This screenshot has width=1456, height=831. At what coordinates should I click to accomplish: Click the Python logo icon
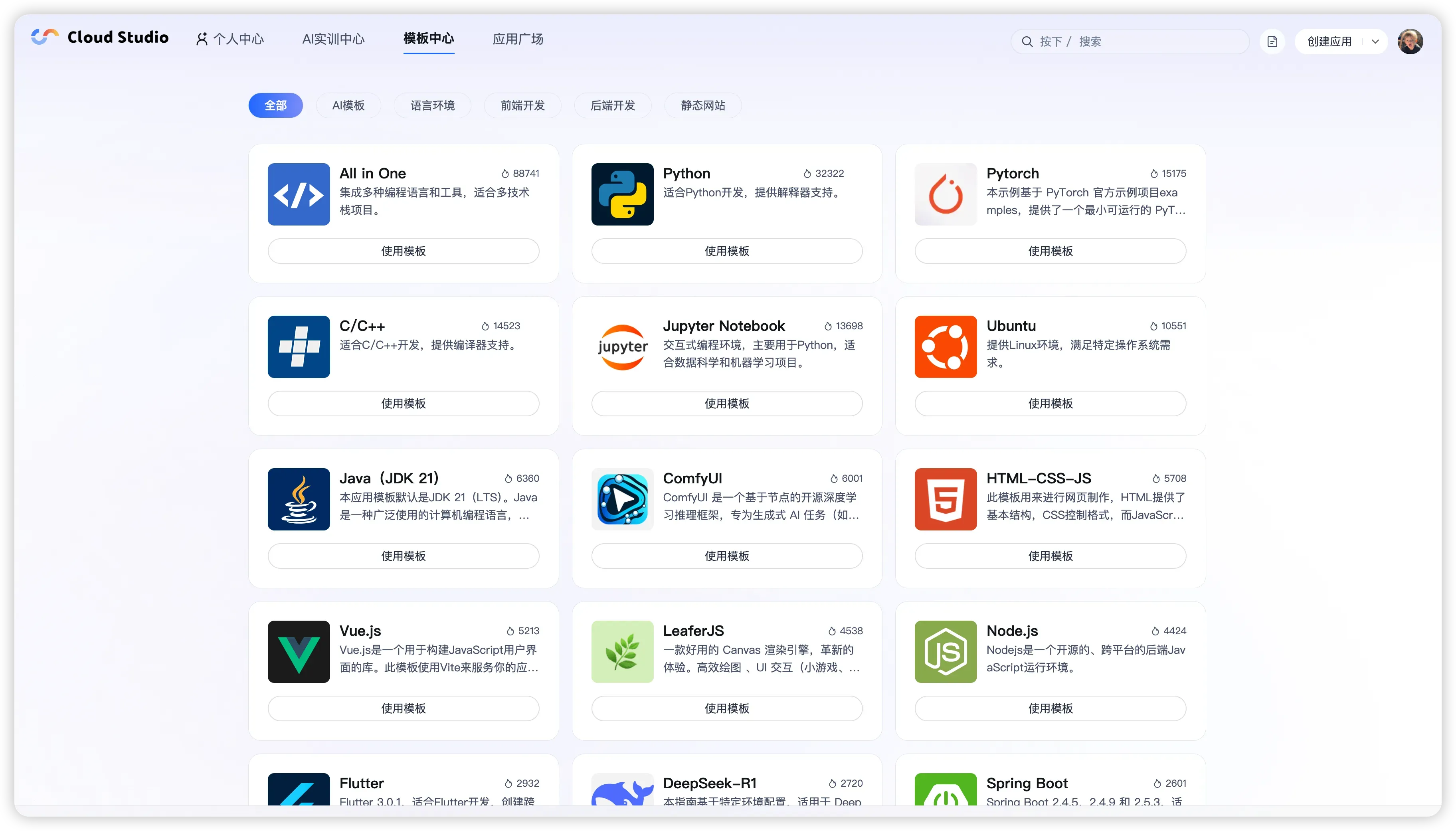pyautogui.click(x=622, y=194)
